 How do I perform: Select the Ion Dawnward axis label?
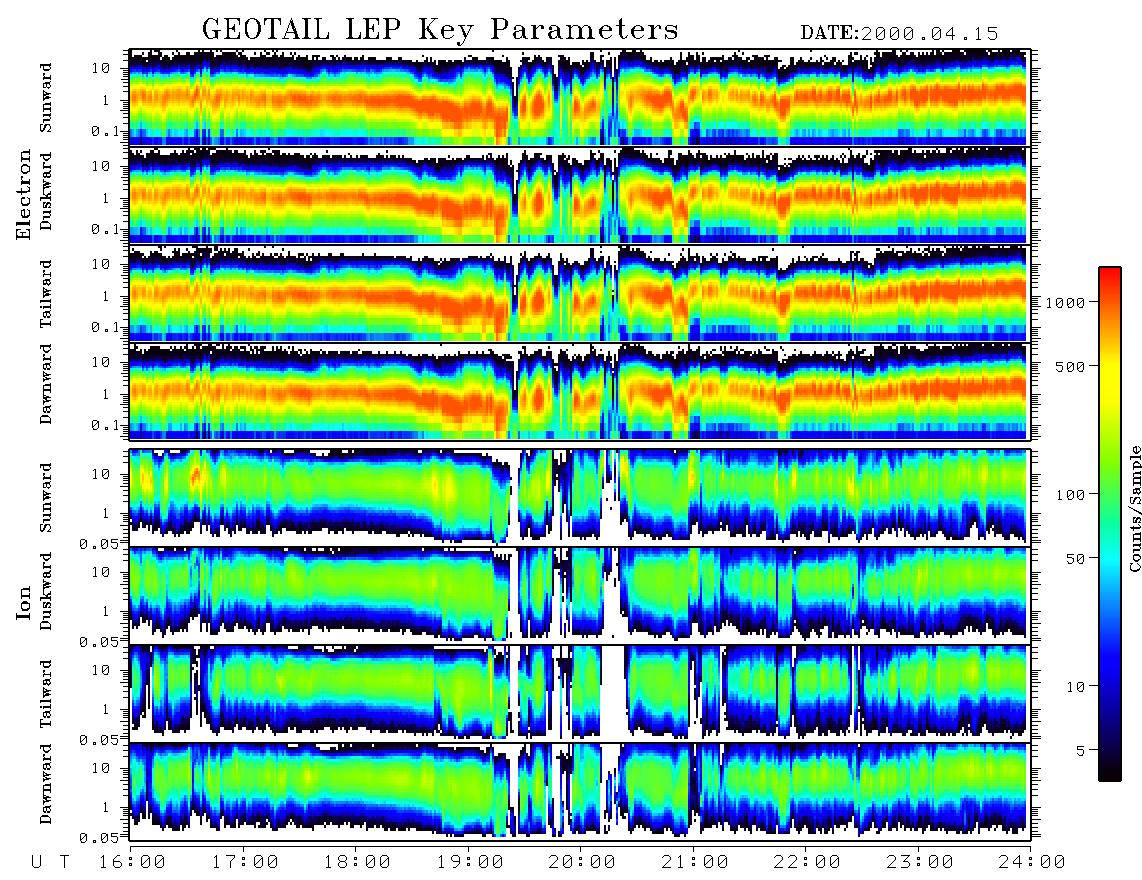tap(46, 784)
